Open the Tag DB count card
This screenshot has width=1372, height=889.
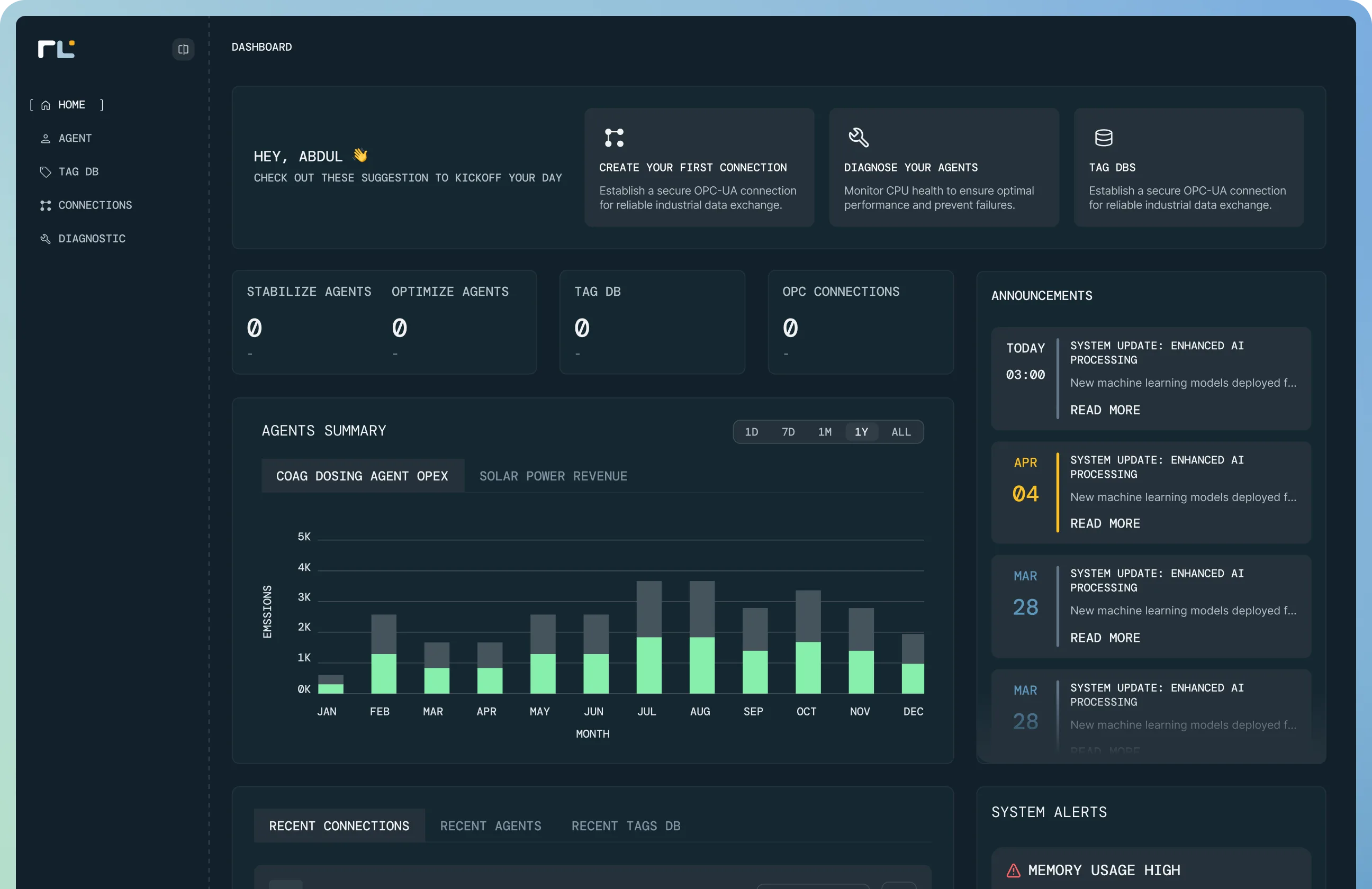click(652, 322)
